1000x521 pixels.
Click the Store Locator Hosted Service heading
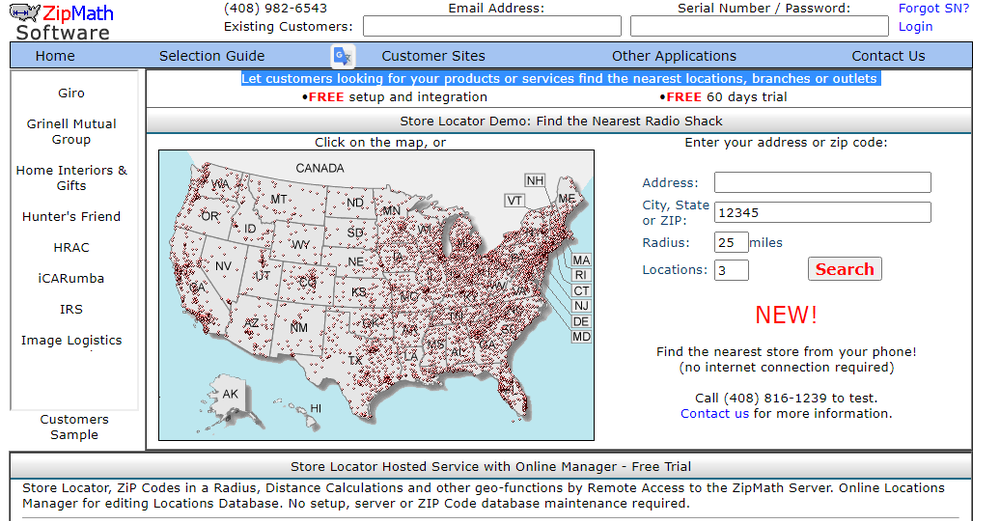pos(490,467)
